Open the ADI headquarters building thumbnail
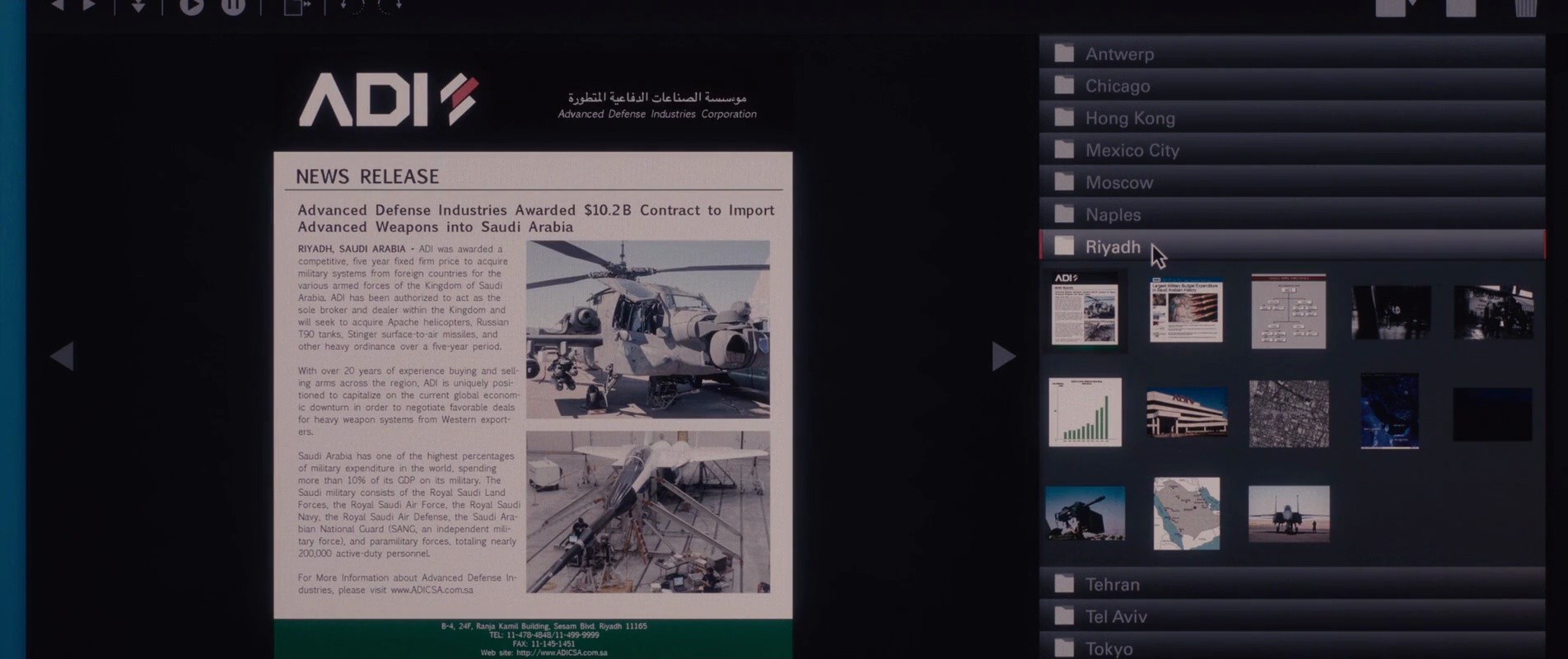This screenshot has width=1568, height=659. [1187, 413]
